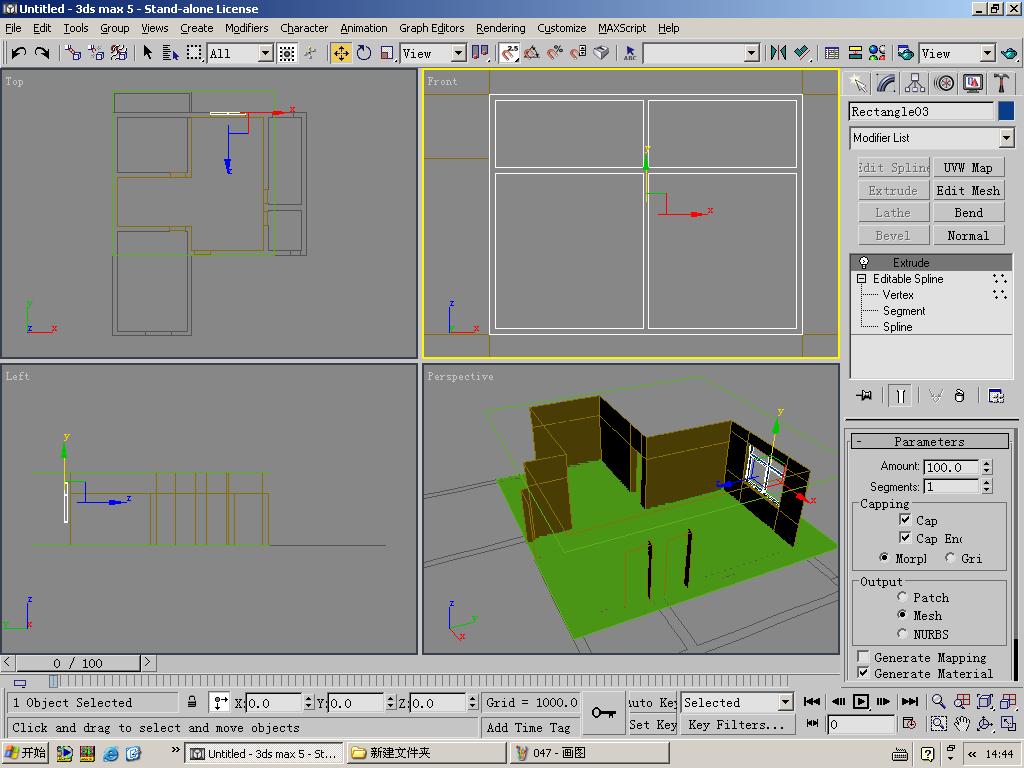Open the Modifiers menu
Image resolution: width=1024 pixels, height=768 pixels.
pos(246,28)
